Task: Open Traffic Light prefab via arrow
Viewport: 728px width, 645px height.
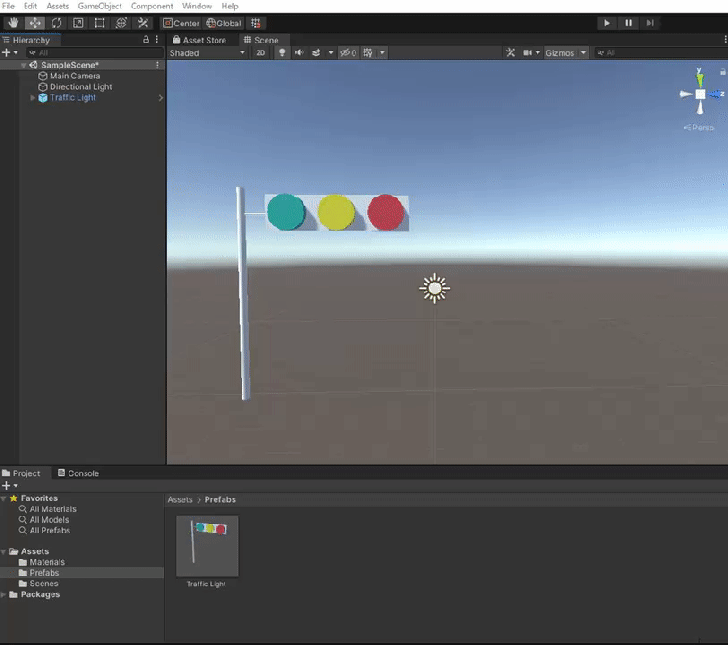Action: [x=161, y=98]
